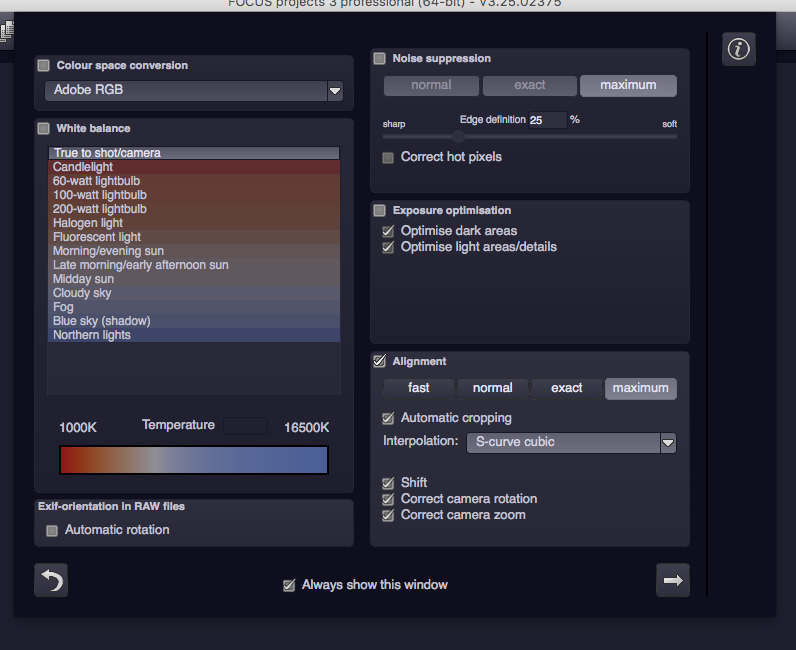796x650 pixels.
Task: Choose exact alignment mode
Action: point(566,388)
